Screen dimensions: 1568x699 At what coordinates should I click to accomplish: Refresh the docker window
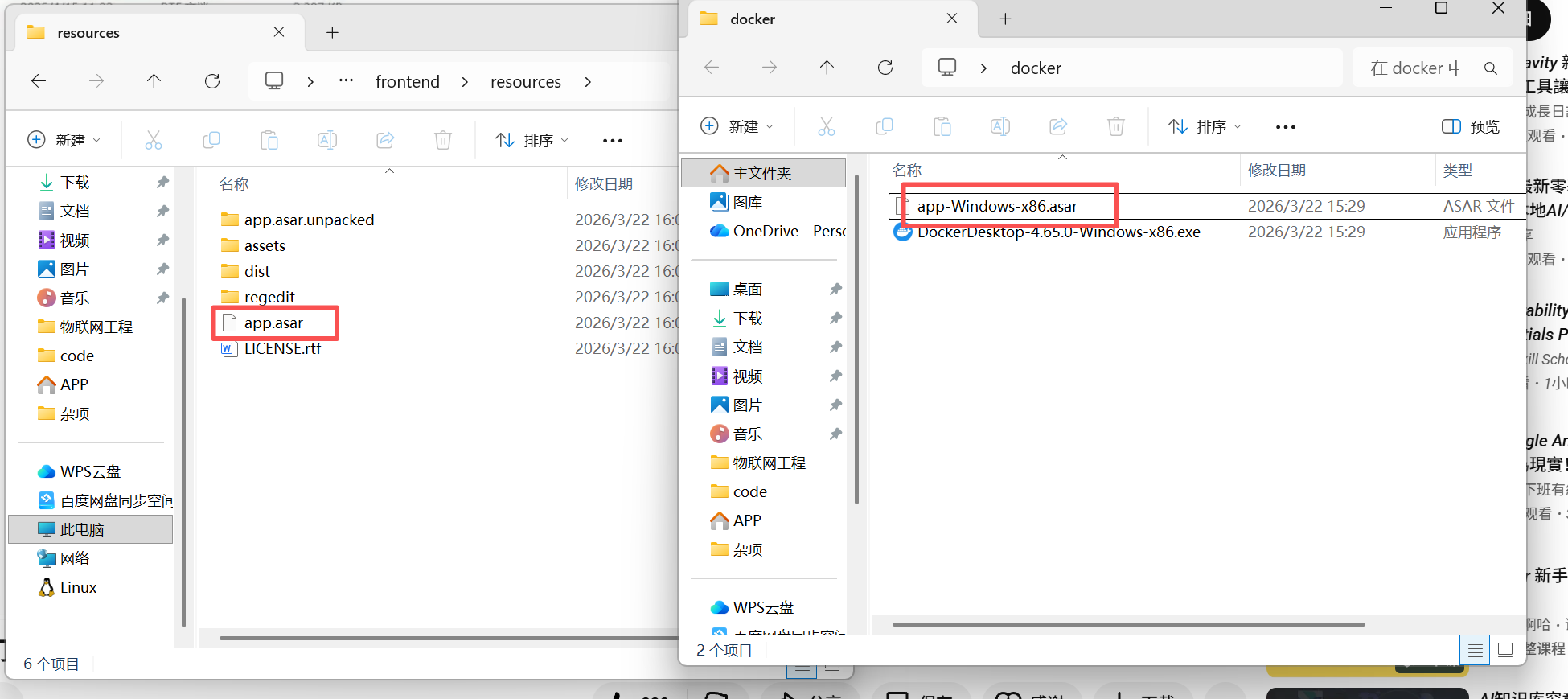[x=885, y=68]
